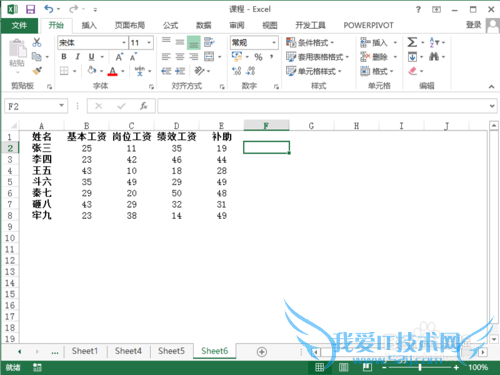Apply fill color with the paint bucket

click(92, 71)
